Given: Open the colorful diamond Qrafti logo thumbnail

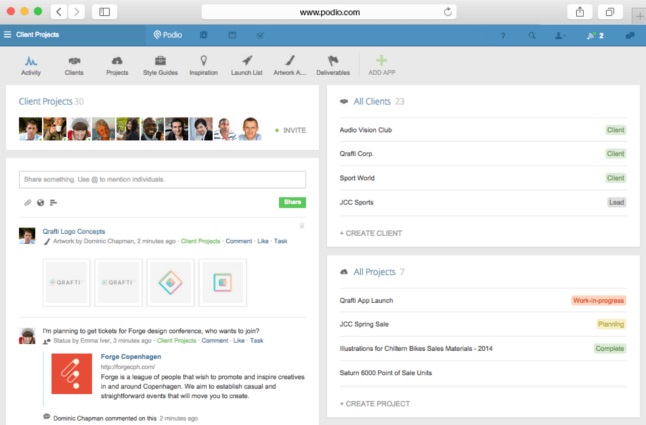Looking at the screenshot, I should pos(170,282).
